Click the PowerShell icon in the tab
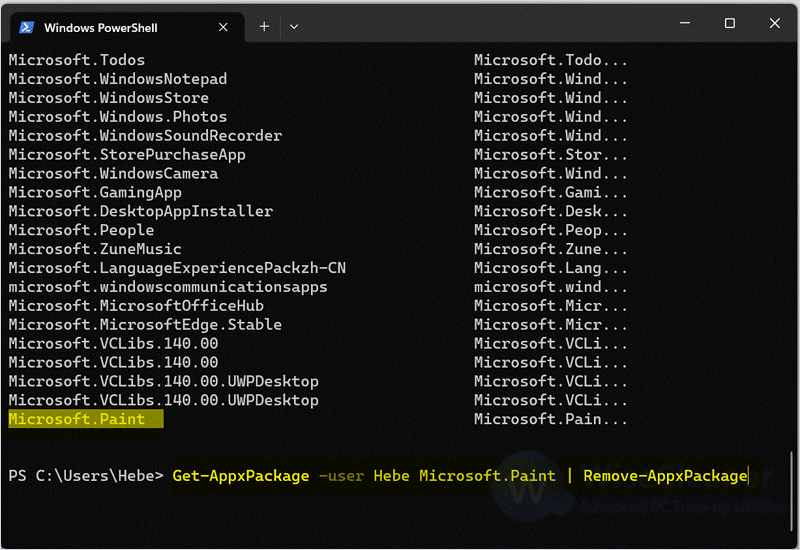 click(27, 28)
